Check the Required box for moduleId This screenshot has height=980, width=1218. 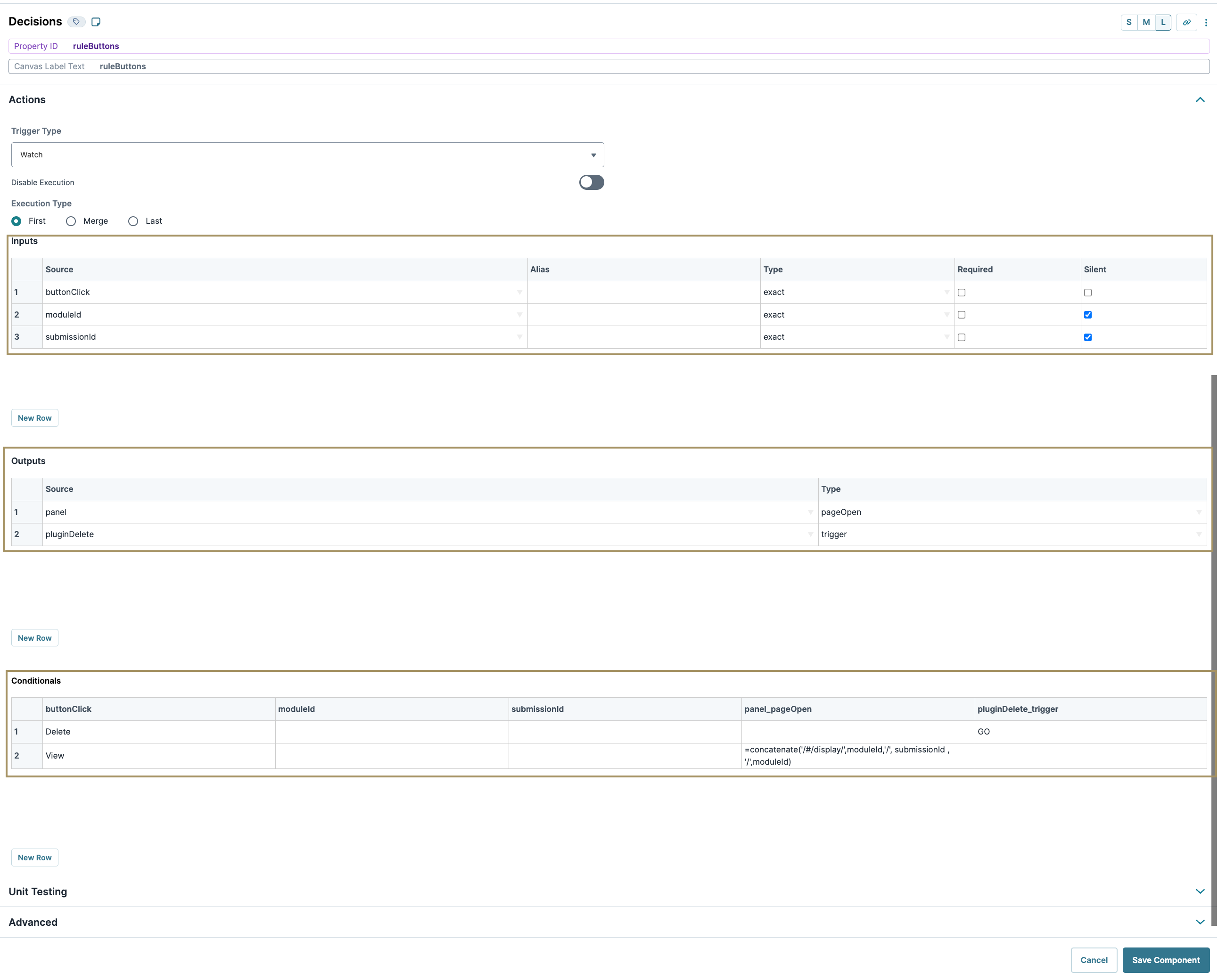[962, 315]
